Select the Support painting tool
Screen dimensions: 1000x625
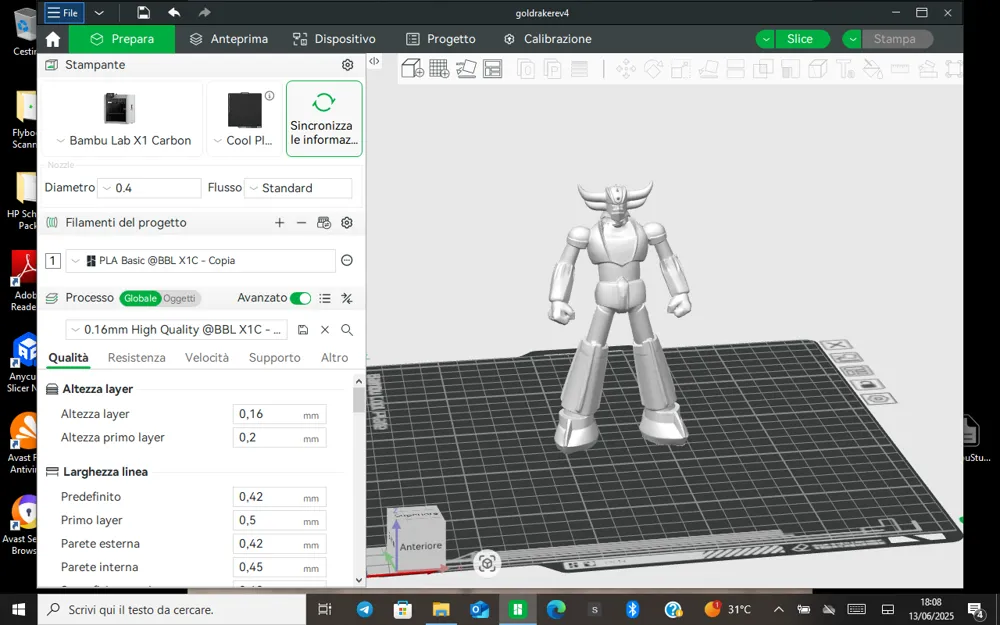coord(790,69)
